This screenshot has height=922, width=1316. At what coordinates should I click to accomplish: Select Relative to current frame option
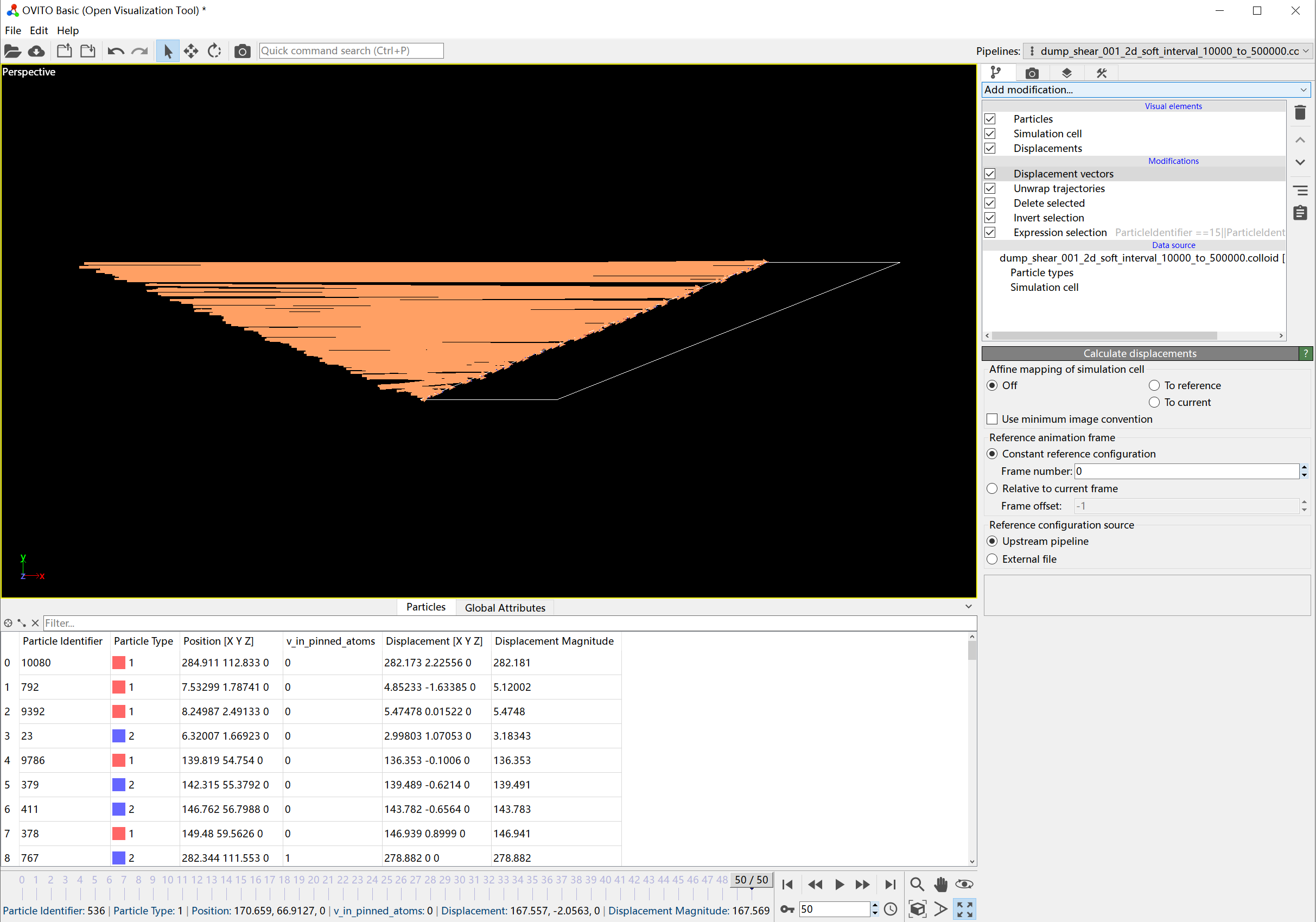(992, 488)
